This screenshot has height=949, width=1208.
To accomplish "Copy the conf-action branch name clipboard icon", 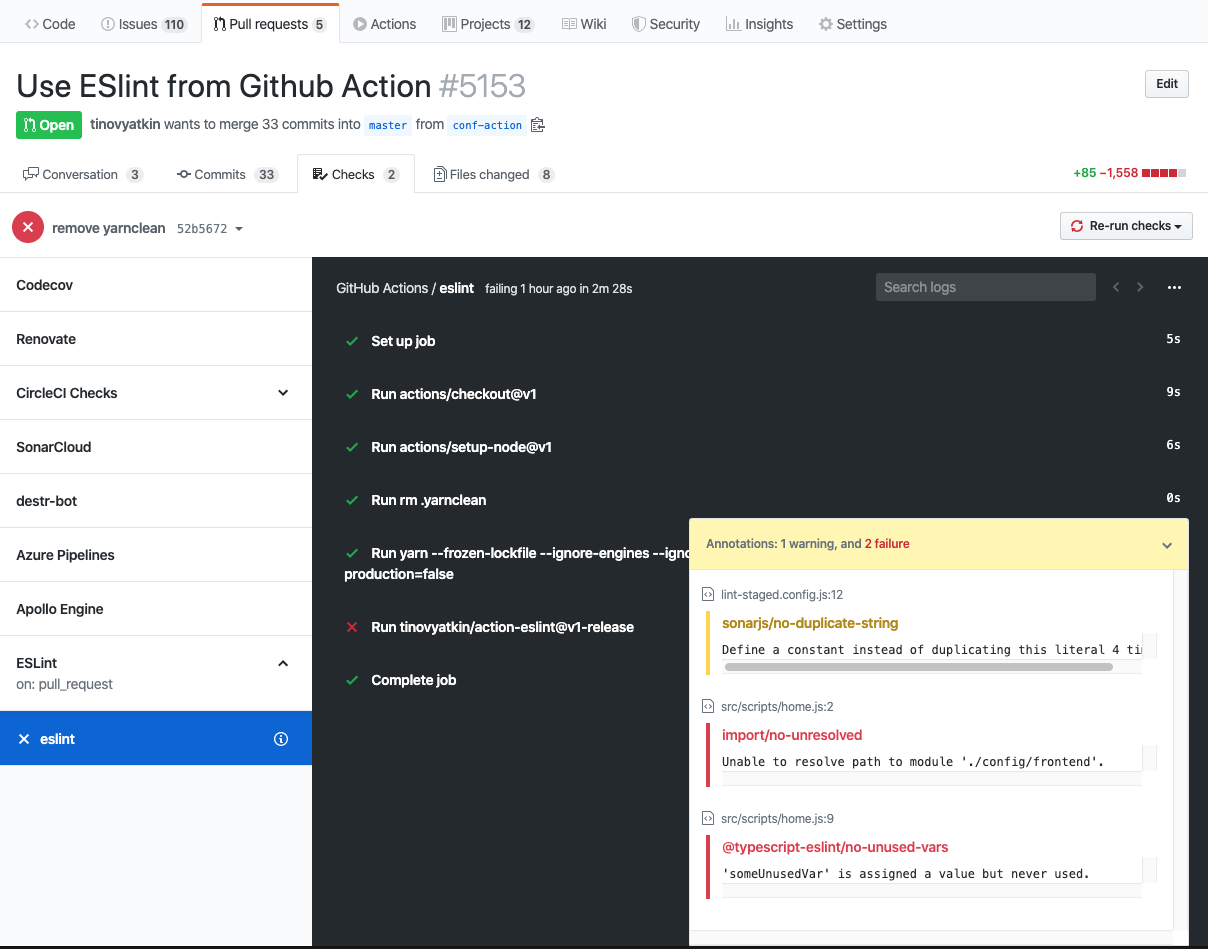I will coord(538,125).
